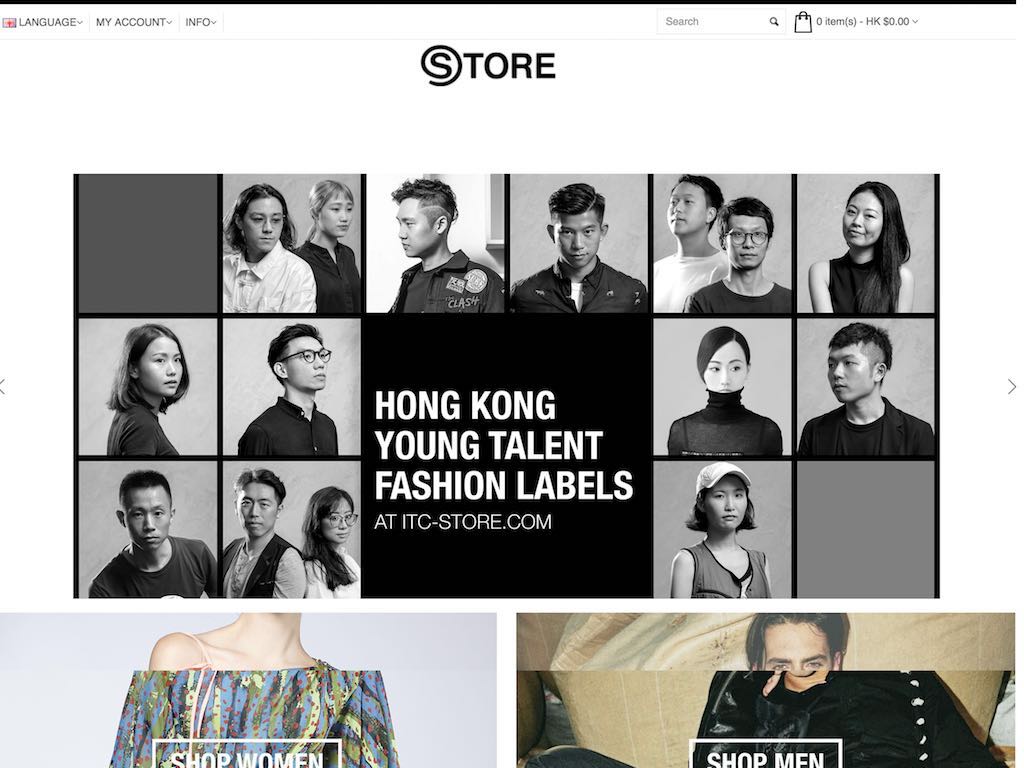Expand the cart summary 0 item(s) dropdown
The image size is (1024, 768).
pyautogui.click(x=867, y=22)
